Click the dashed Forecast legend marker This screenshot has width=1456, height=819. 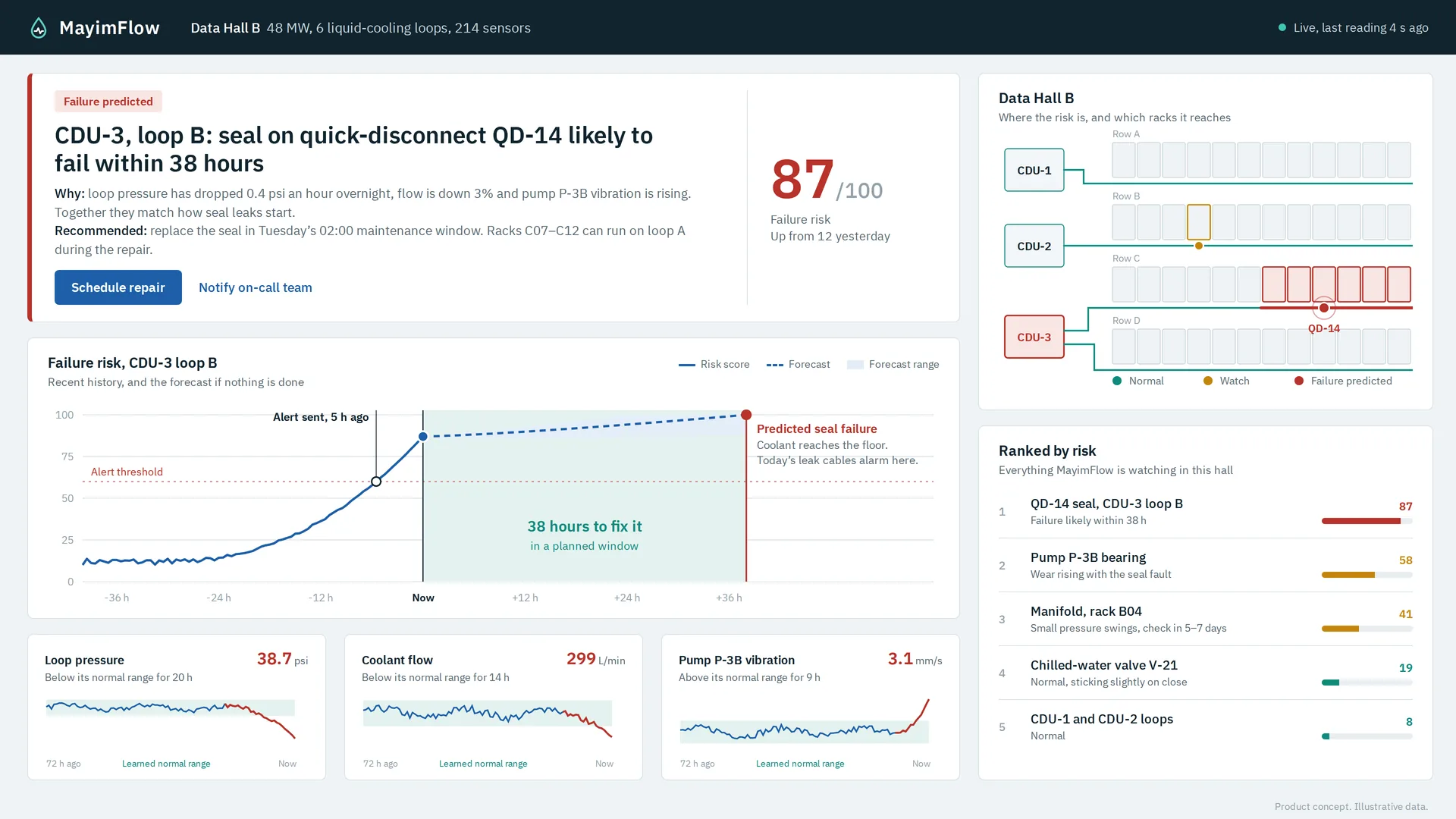click(x=775, y=365)
